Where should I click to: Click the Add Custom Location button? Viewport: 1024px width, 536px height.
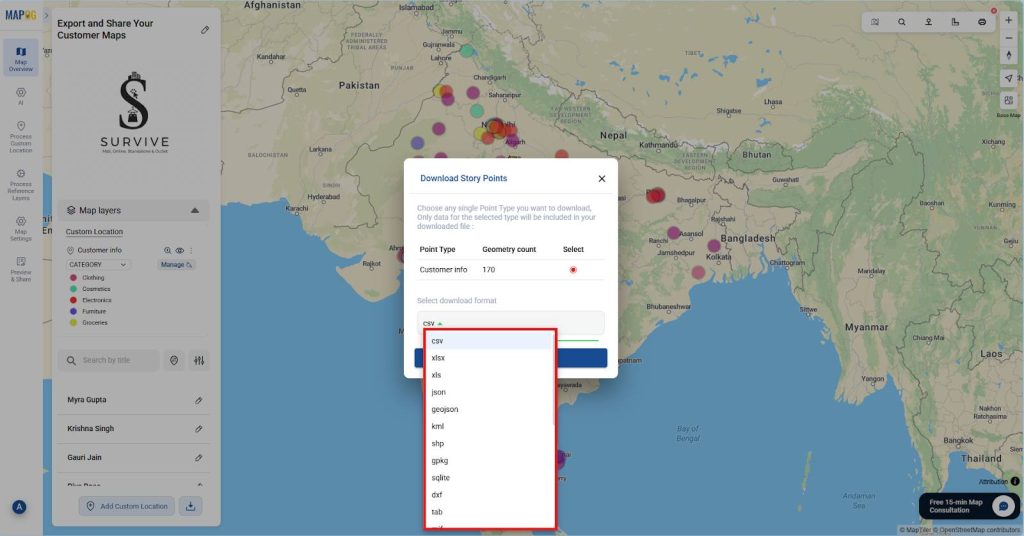[127, 506]
